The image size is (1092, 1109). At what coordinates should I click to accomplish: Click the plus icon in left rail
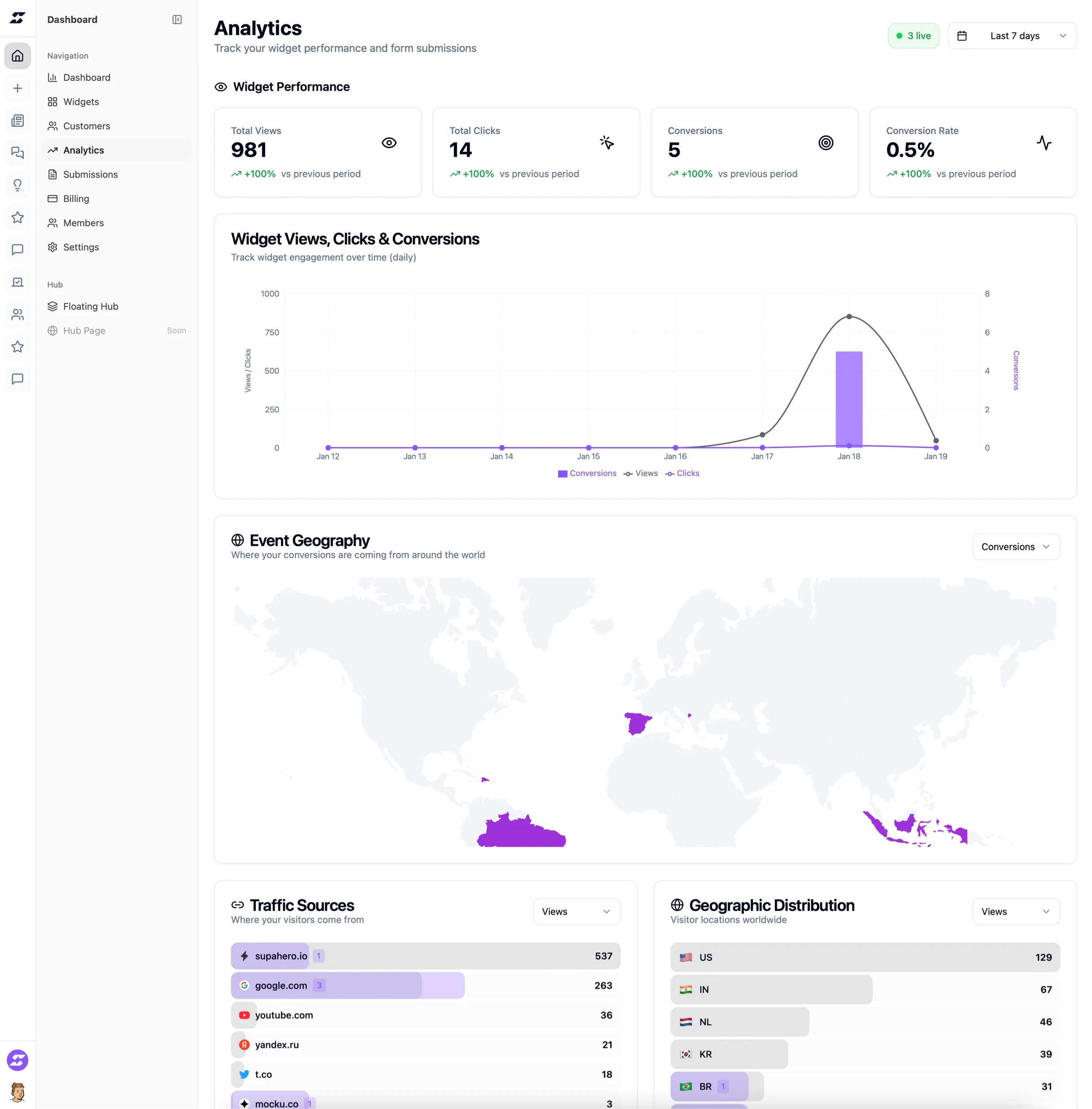point(18,88)
